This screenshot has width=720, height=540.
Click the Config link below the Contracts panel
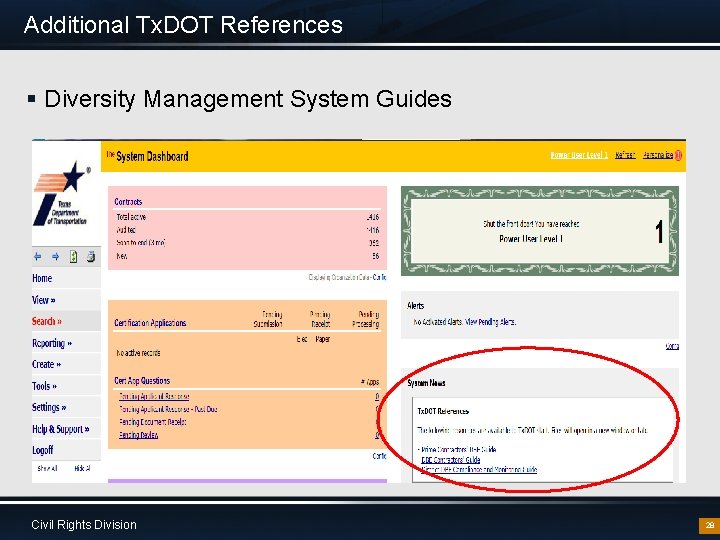click(x=379, y=277)
